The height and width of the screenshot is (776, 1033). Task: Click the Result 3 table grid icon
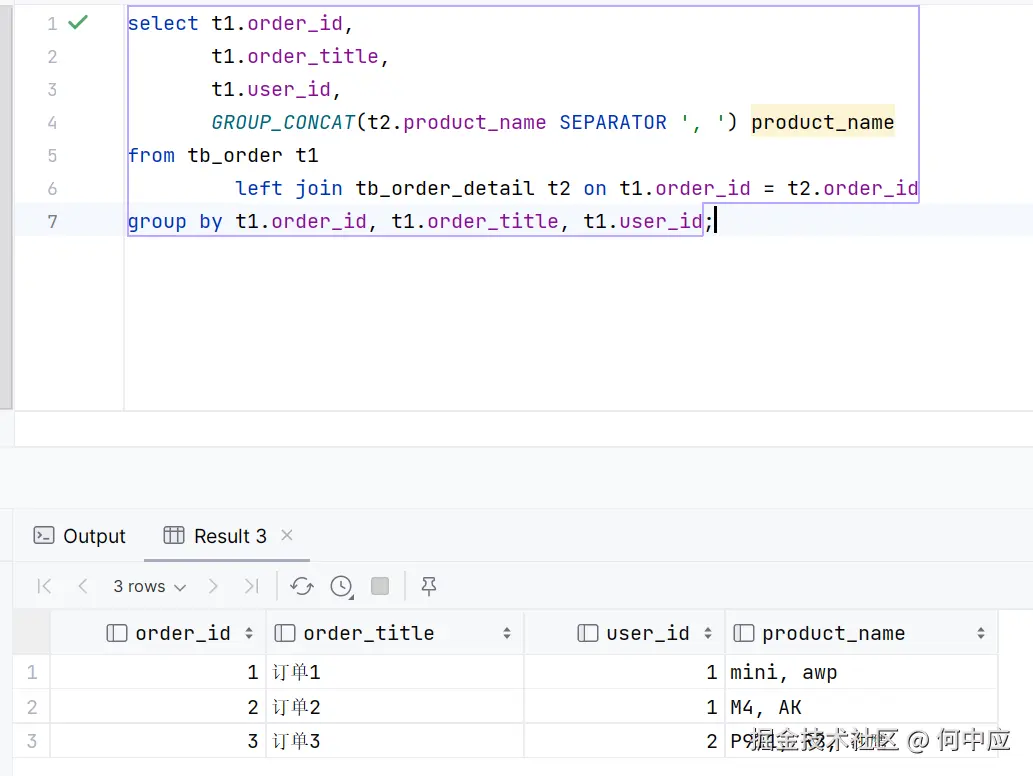(174, 536)
